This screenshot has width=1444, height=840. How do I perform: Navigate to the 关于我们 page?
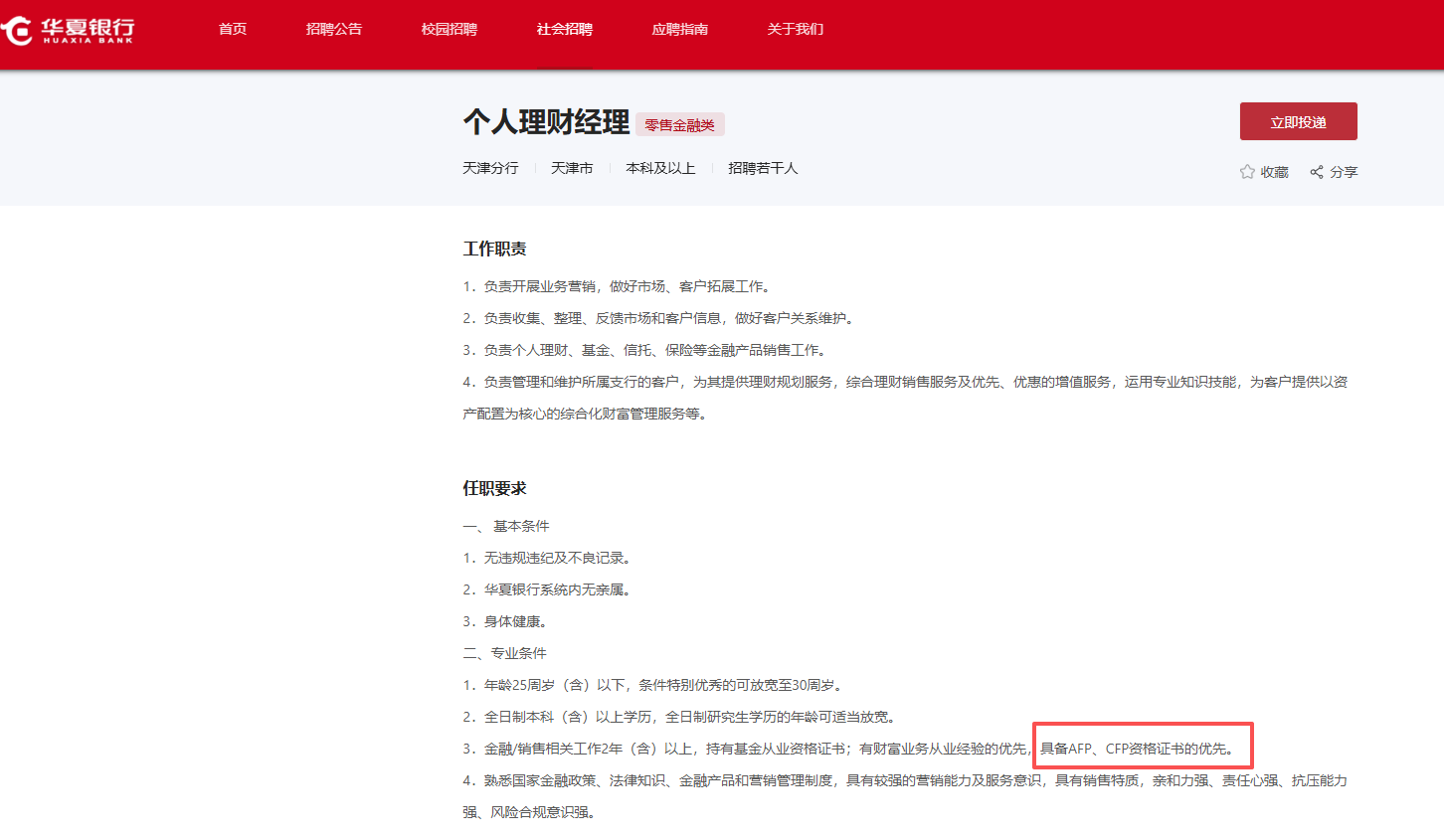pos(796,30)
